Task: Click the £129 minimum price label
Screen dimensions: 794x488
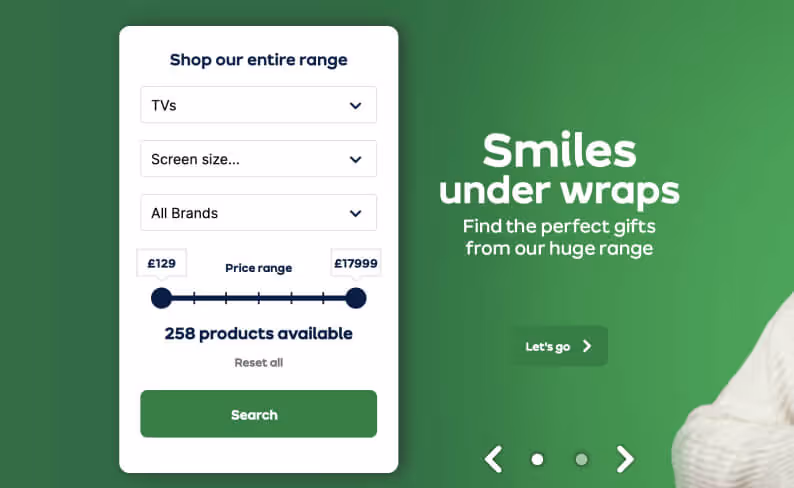Action: (x=162, y=263)
